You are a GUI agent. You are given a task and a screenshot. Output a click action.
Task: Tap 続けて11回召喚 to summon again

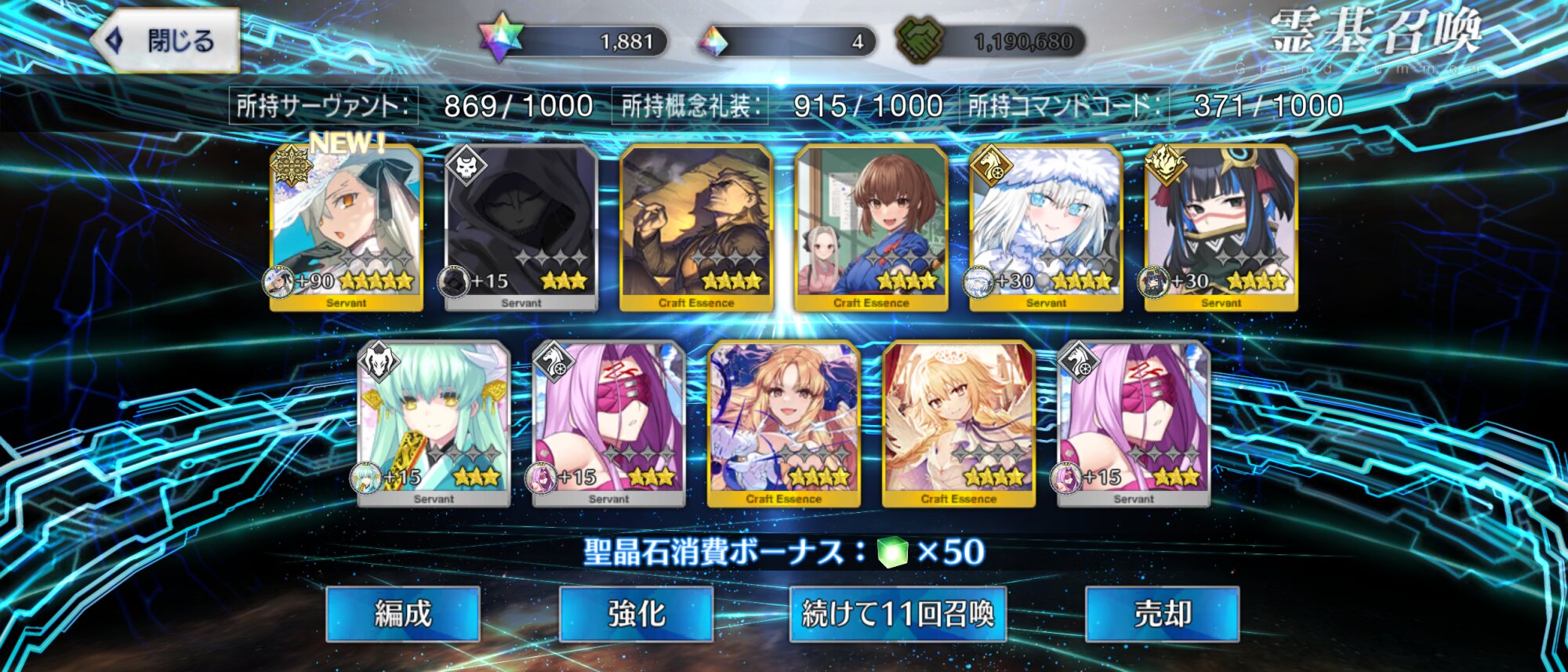pos(898,614)
